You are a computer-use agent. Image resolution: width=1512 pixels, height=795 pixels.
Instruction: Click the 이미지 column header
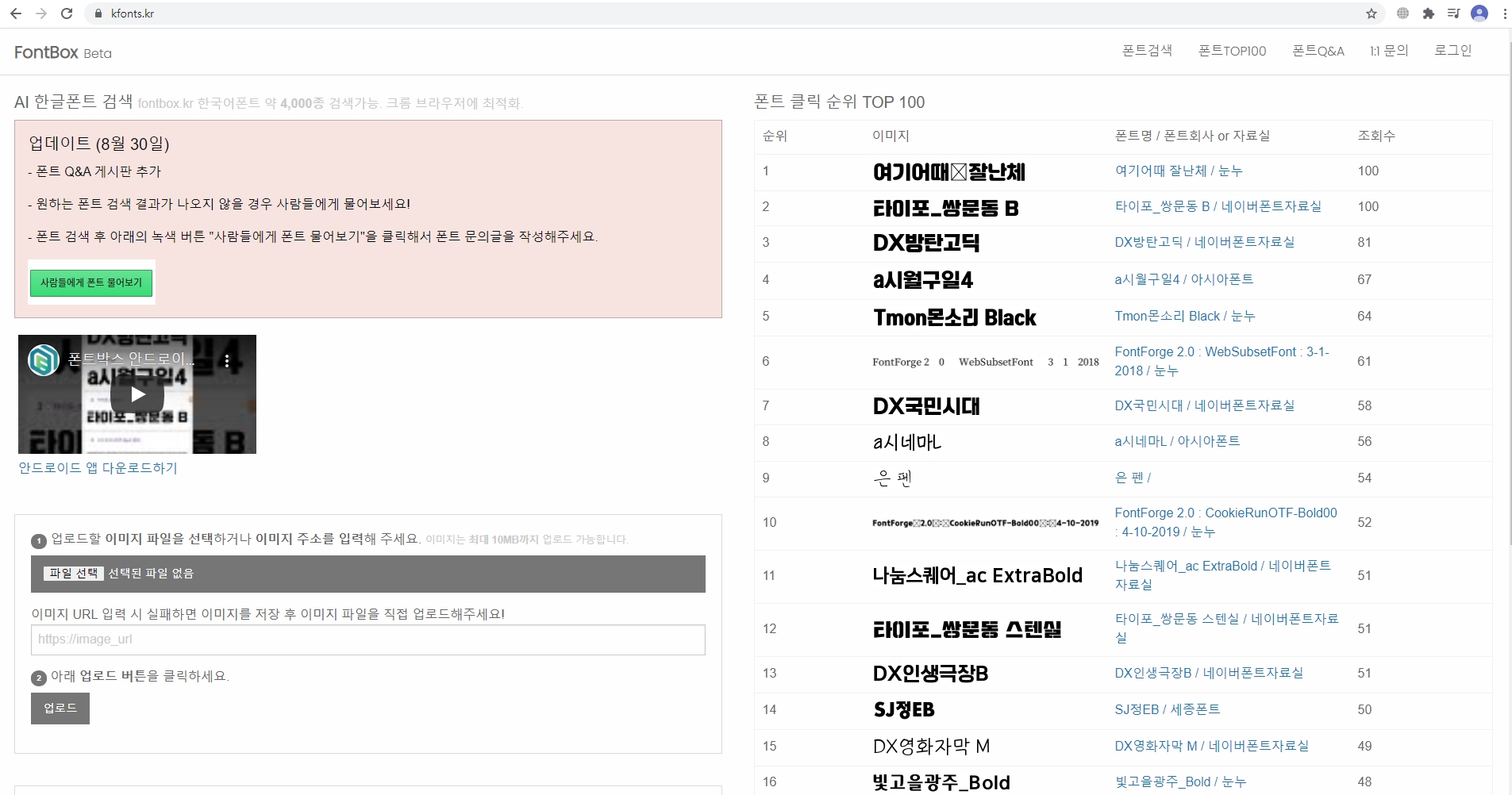(891, 136)
